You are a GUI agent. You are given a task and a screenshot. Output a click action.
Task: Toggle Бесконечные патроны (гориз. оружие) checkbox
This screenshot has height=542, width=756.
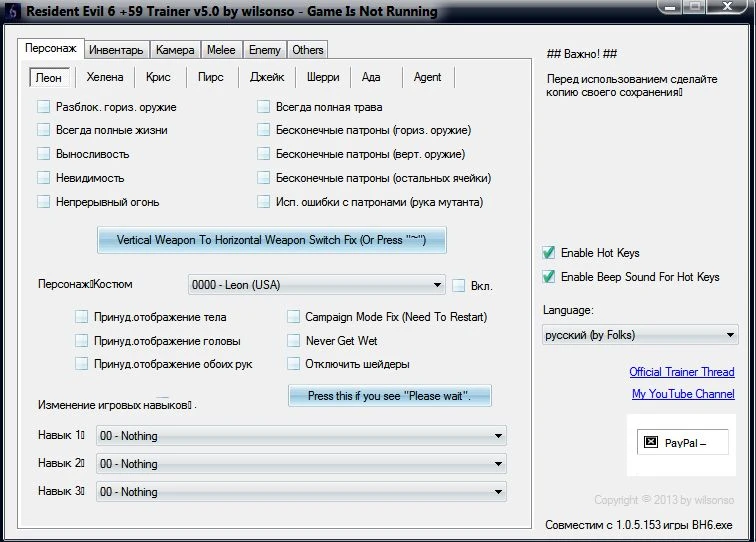[x=264, y=130]
